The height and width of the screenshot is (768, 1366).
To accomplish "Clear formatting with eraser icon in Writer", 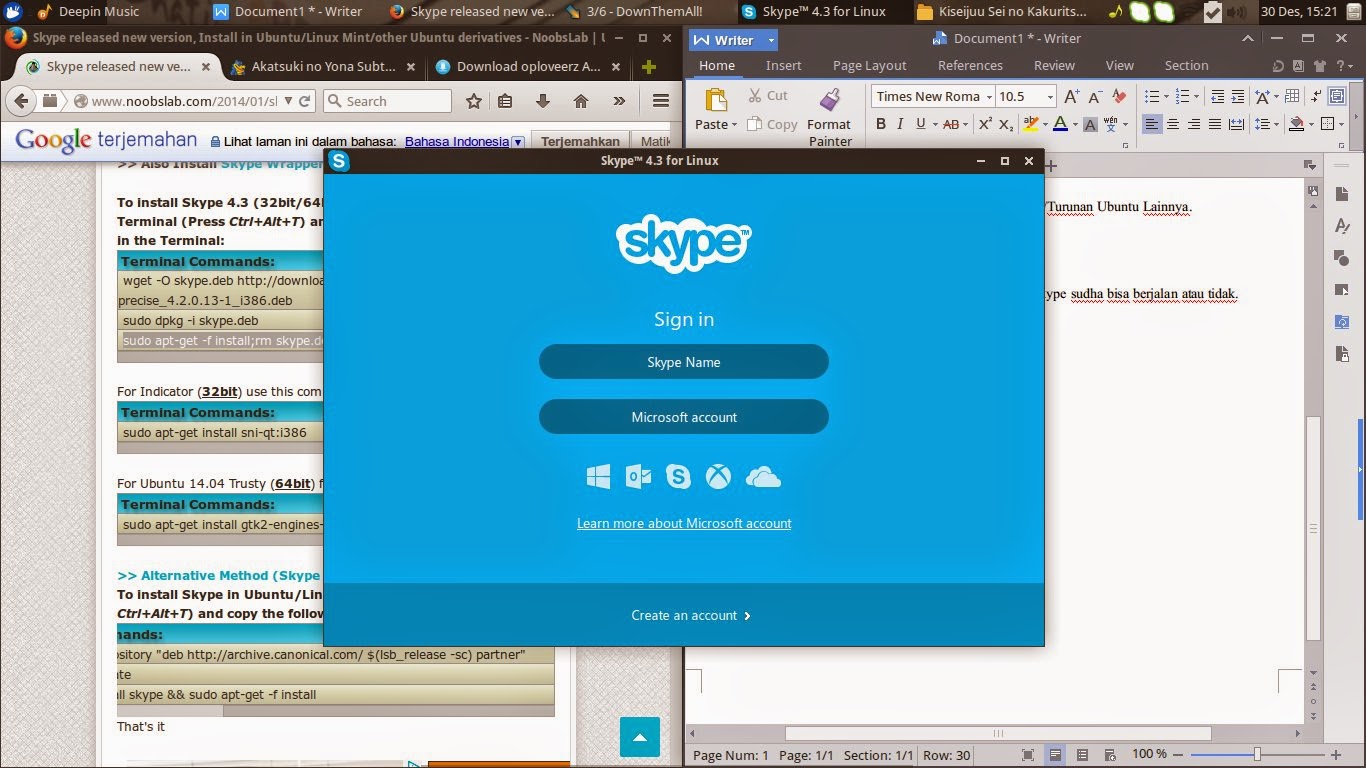I will 1119,97.
